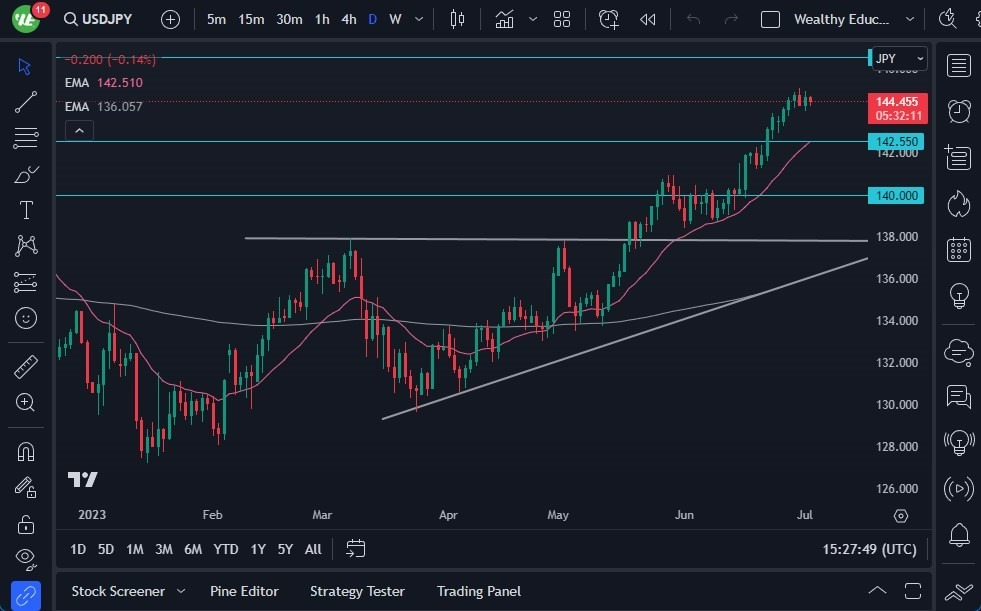Viewport: 981px width, 611px height.
Task: Open the alerts alarm clock panel
Action: click(x=959, y=110)
